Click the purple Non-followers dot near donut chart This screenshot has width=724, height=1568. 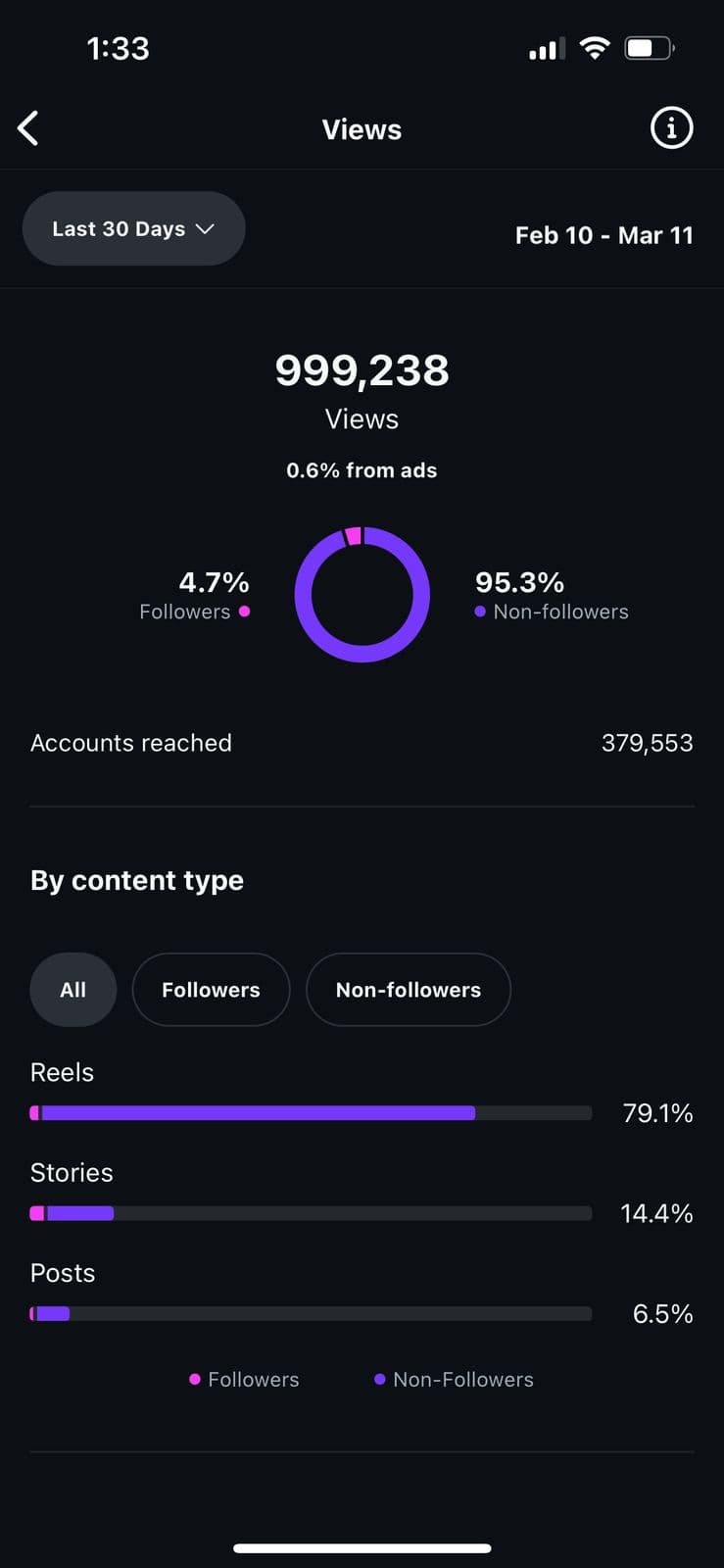coord(480,612)
